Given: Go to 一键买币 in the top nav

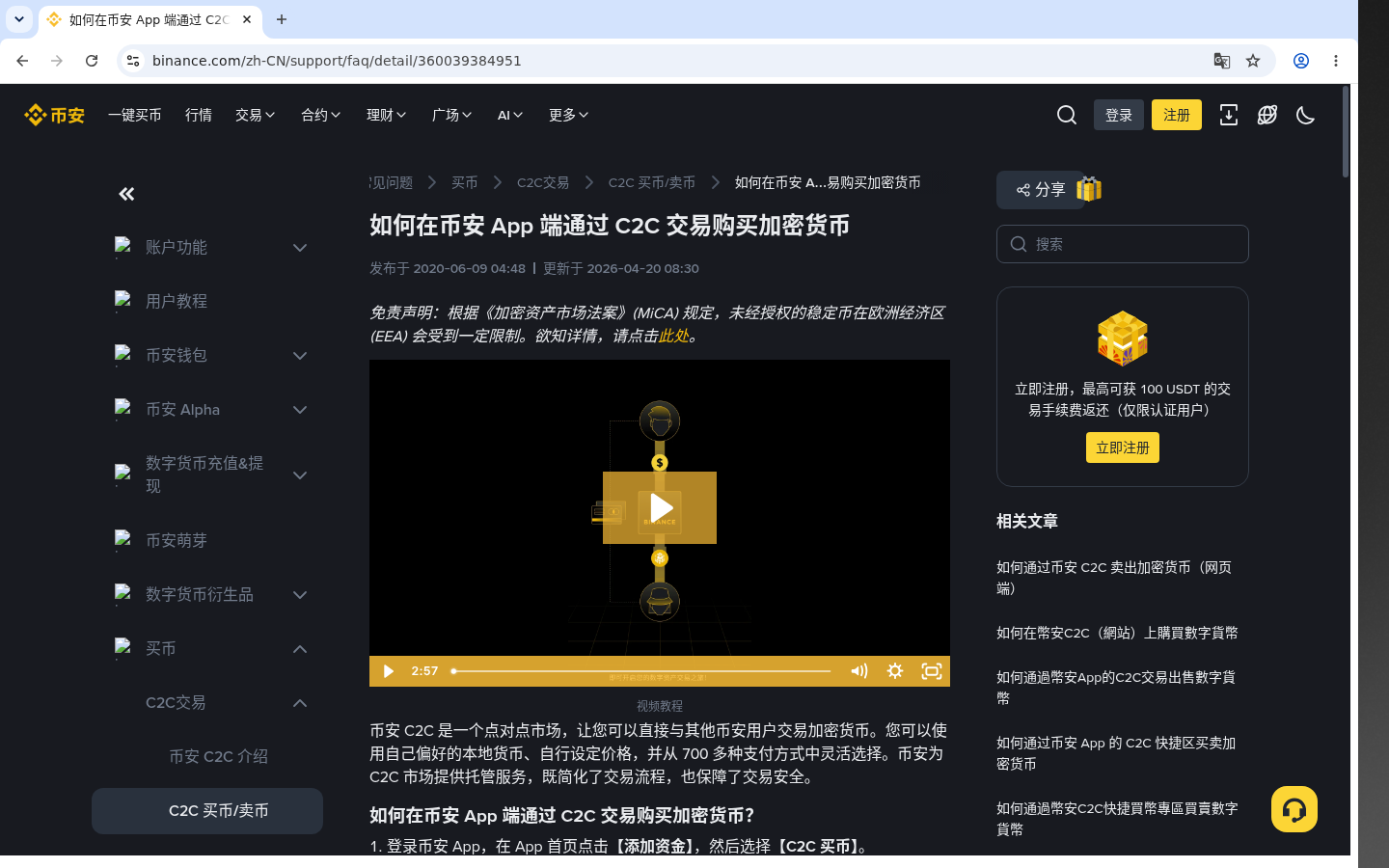Looking at the screenshot, I should [x=135, y=115].
